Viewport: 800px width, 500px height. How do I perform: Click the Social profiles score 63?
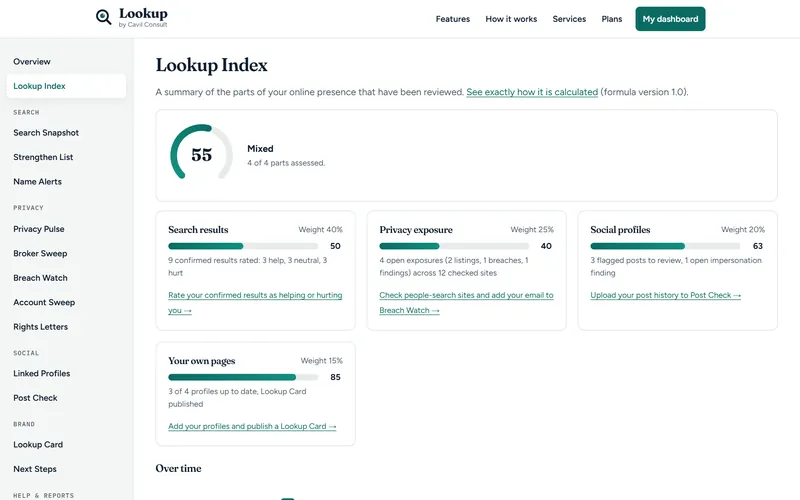758,246
